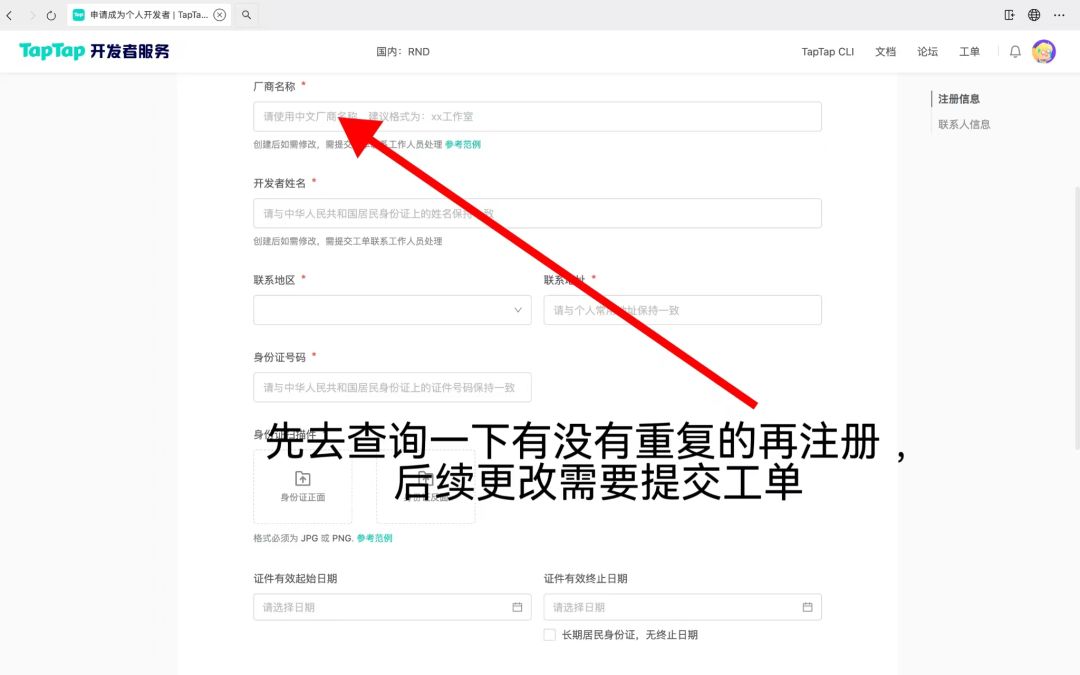The height and width of the screenshot is (675, 1080).
Task: Open calendar for 证件有效终止日期
Action: [x=807, y=607]
